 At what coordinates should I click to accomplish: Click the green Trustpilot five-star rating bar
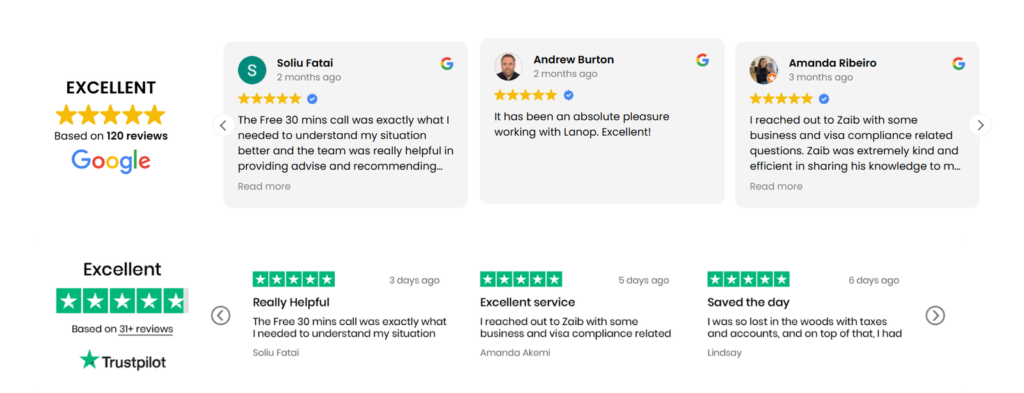[x=122, y=301]
